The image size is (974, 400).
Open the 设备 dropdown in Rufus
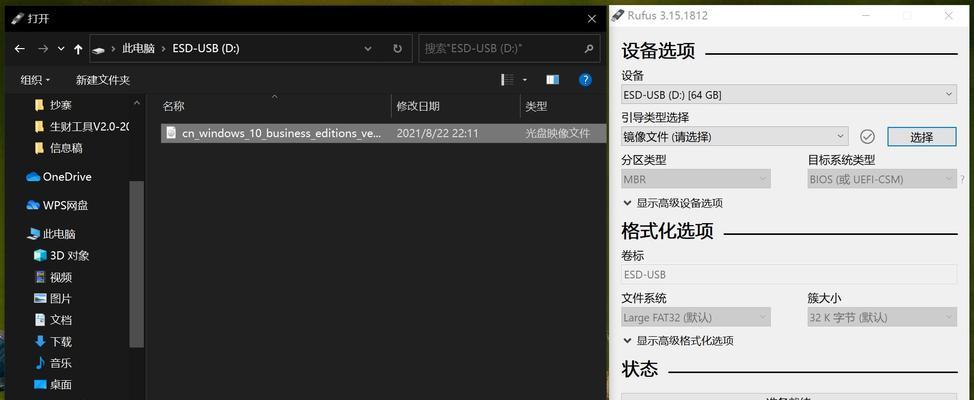click(x=789, y=95)
